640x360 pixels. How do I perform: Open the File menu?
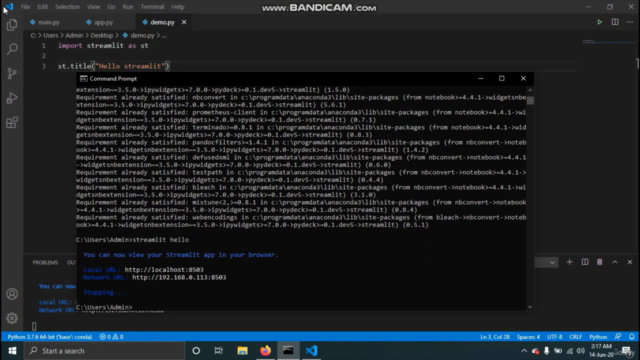(25, 7)
